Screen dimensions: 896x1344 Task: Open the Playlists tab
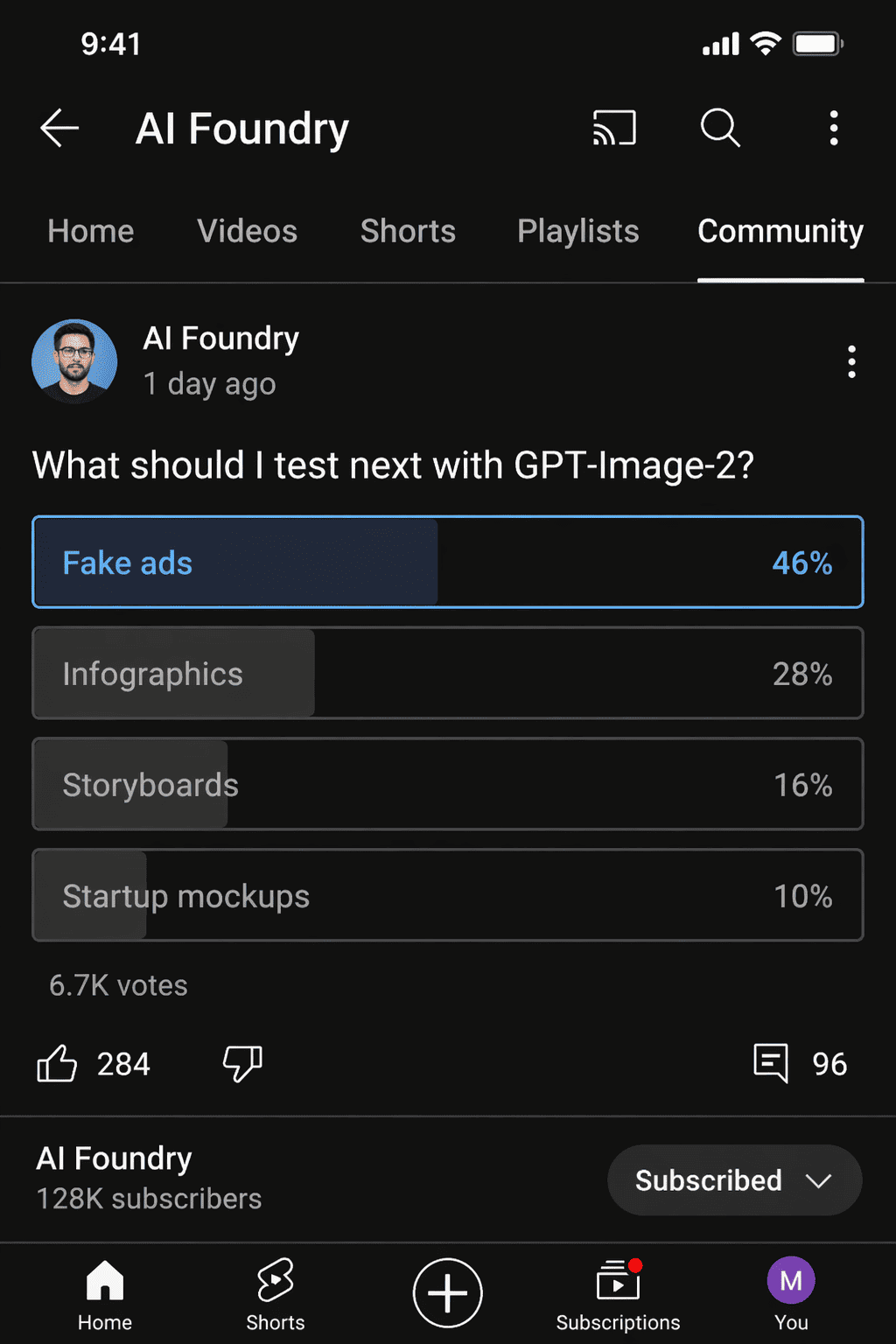(x=577, y=231)
